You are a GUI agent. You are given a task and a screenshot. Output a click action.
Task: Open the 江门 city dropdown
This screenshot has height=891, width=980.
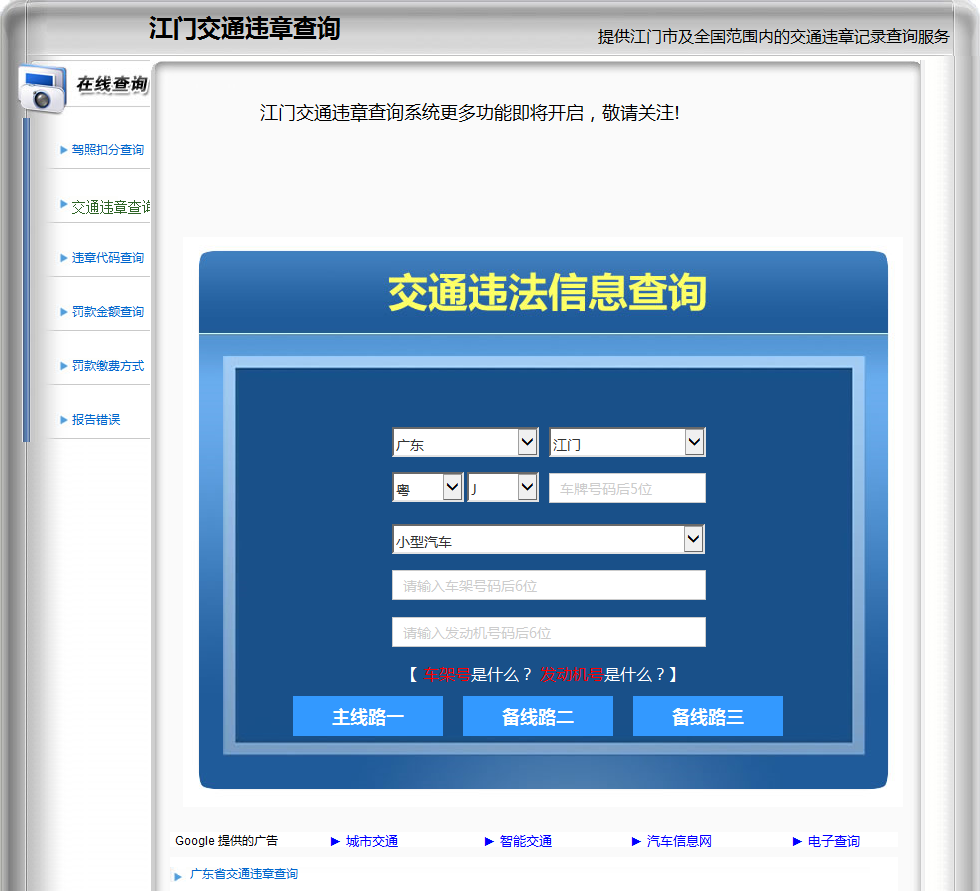(x=627, y=442)
